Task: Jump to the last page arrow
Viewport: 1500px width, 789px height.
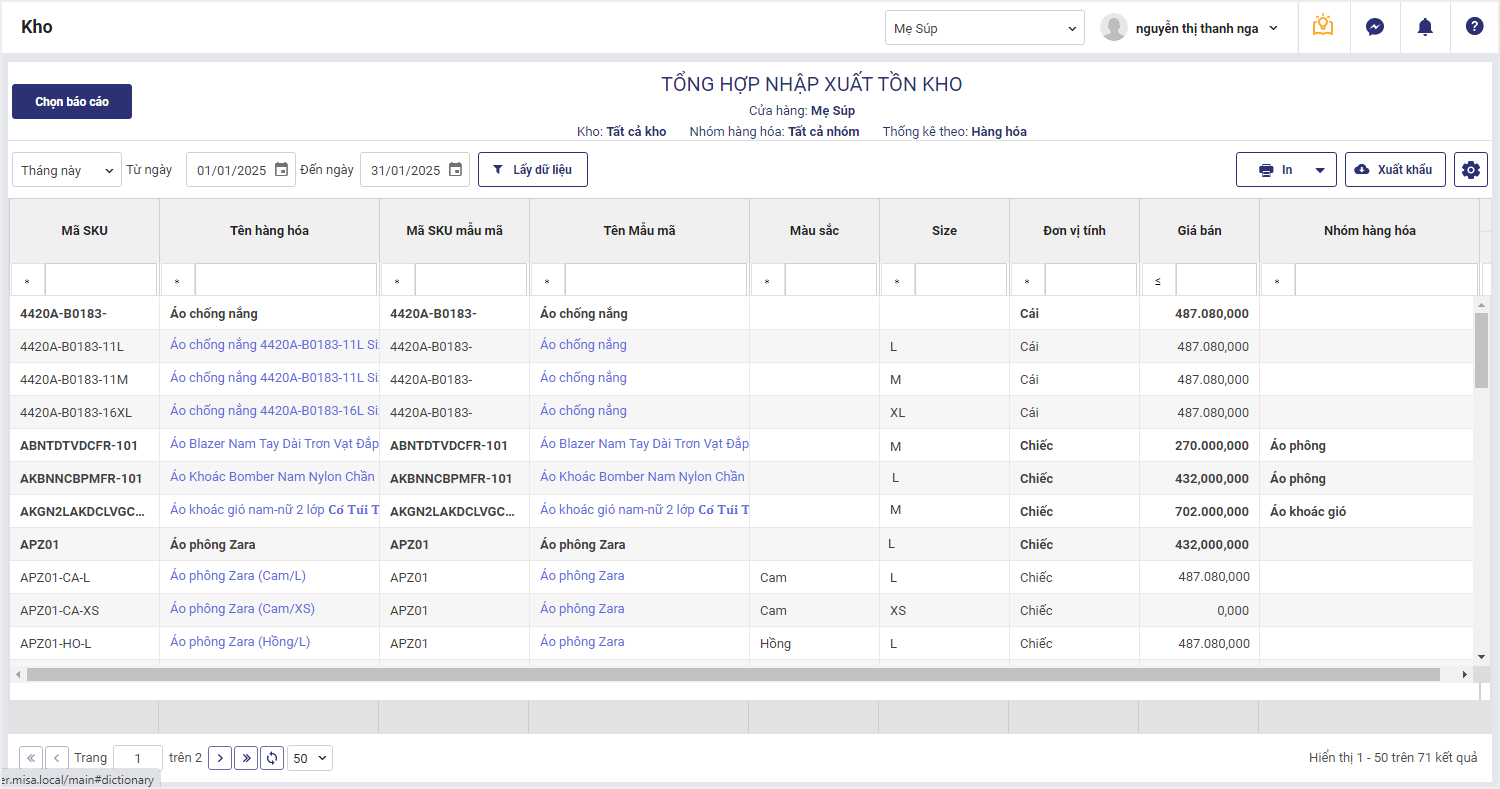Action: pos(246,758)
